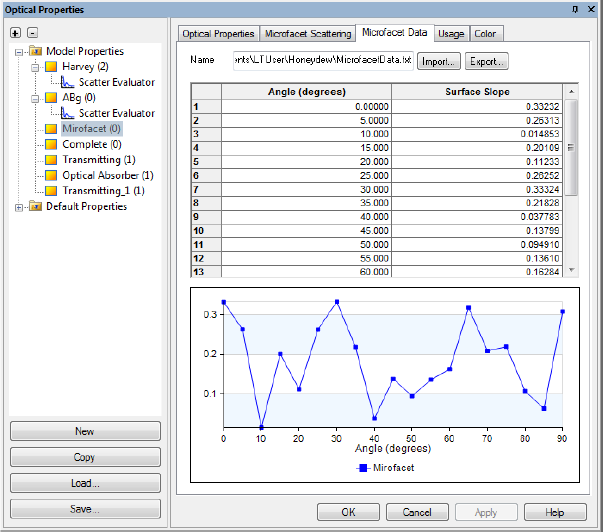Screen dimensions: 605x532
Task: Click the scatter chart icon under ABg
Action: point(67,113)
